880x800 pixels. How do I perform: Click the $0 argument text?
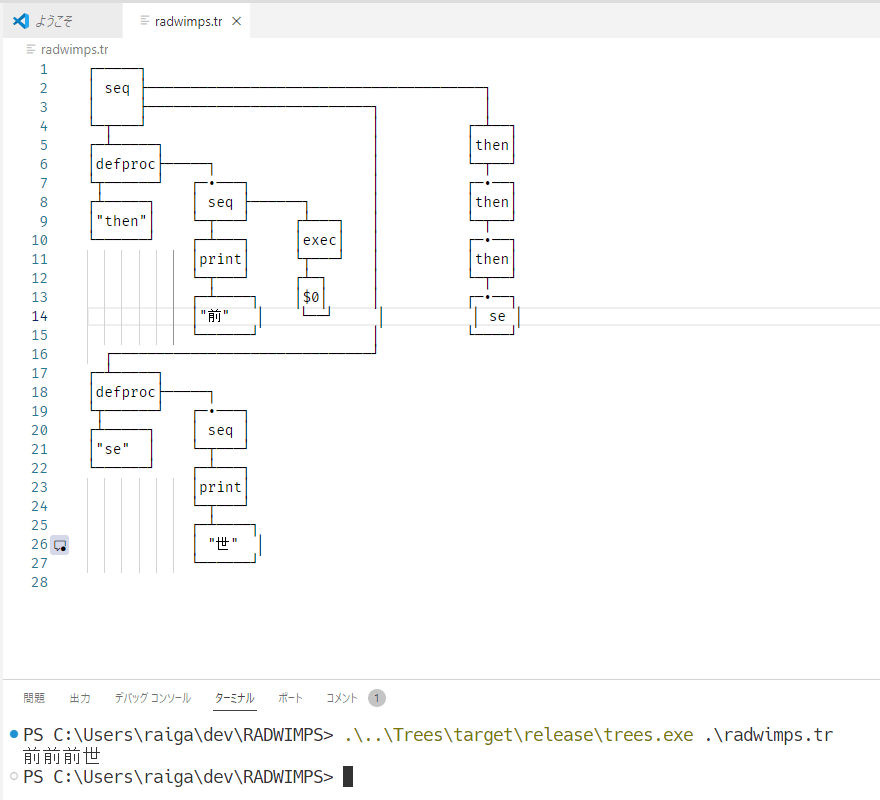tap(311, 296)
